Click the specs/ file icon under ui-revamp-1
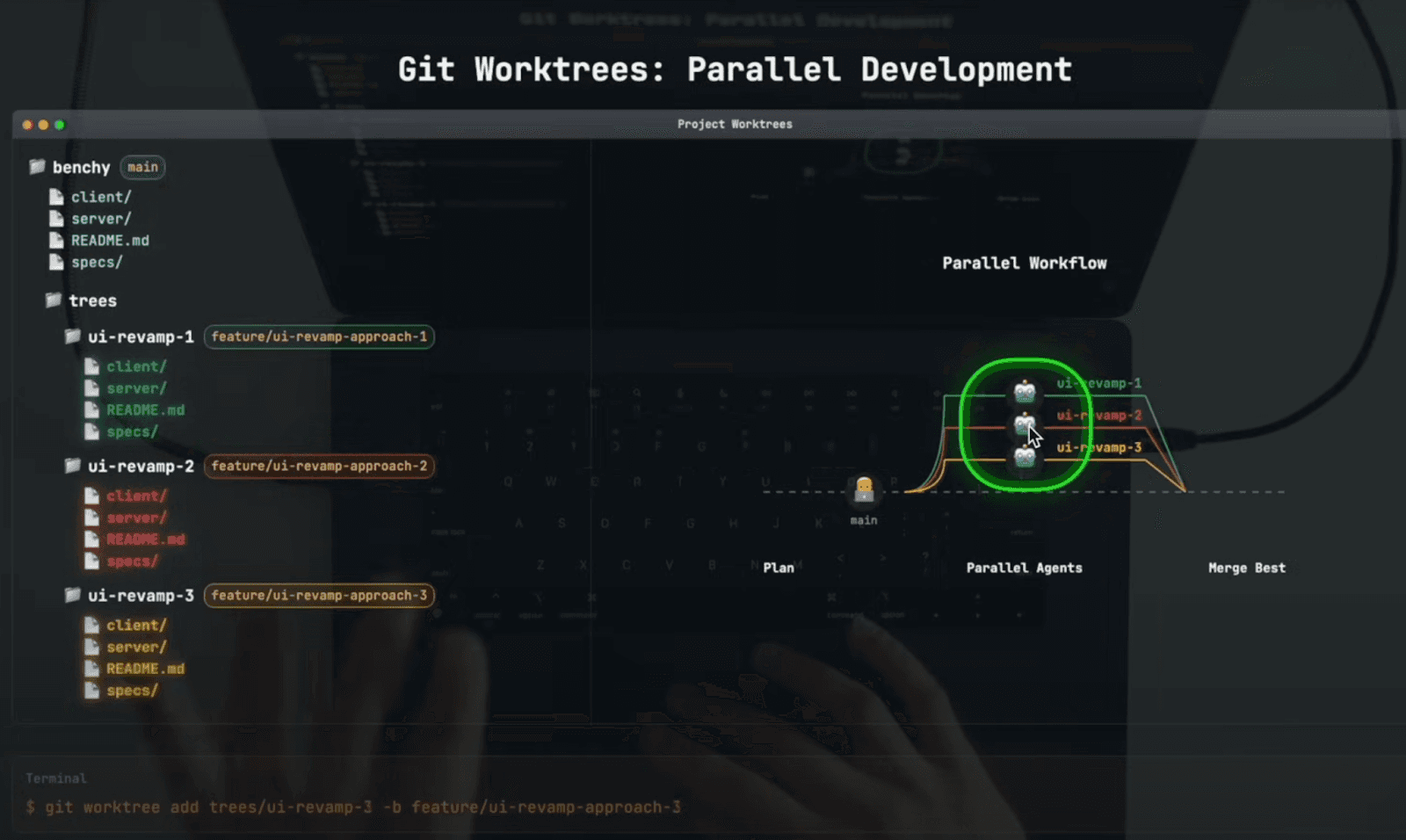Image resolution: width=1406 pixels, height=840 pixels. click(x=91, y=431)
